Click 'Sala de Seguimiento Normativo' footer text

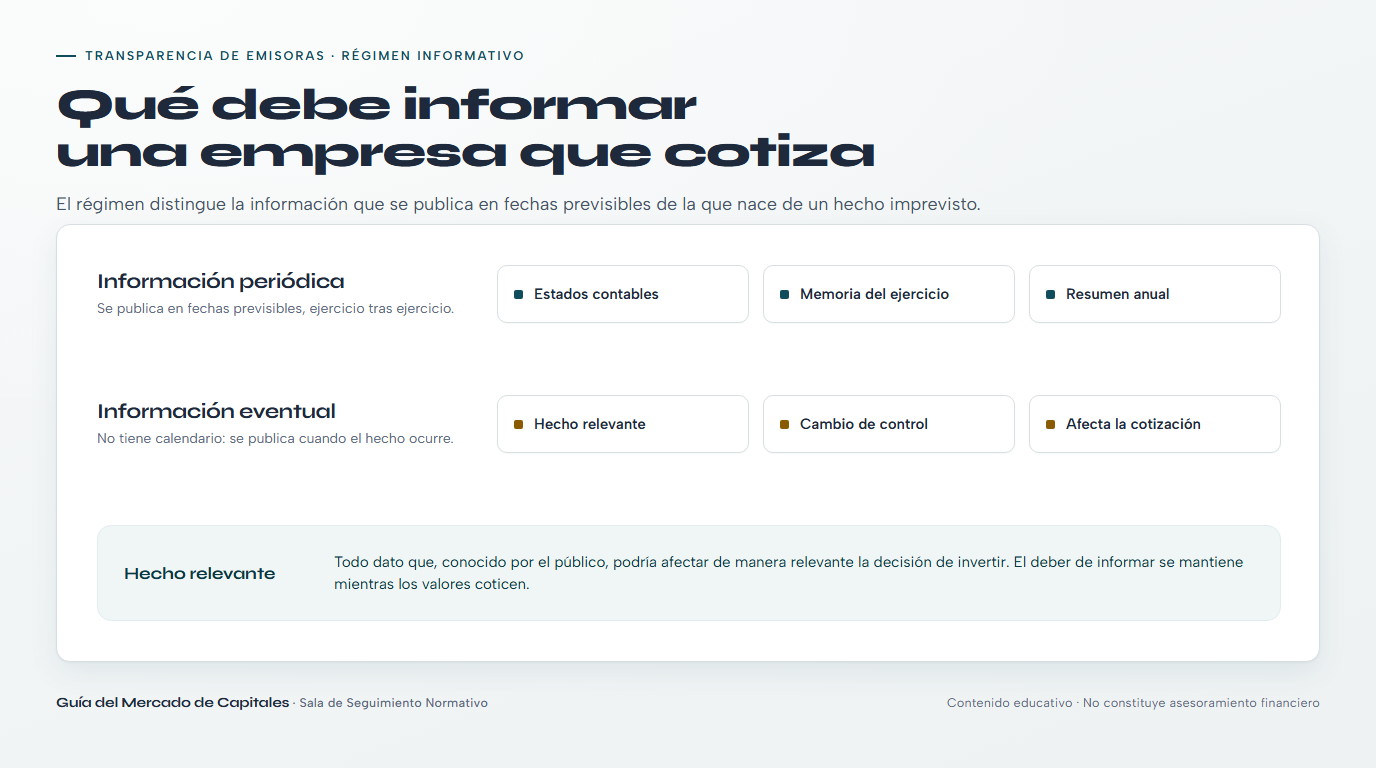(x=394, y=703)
